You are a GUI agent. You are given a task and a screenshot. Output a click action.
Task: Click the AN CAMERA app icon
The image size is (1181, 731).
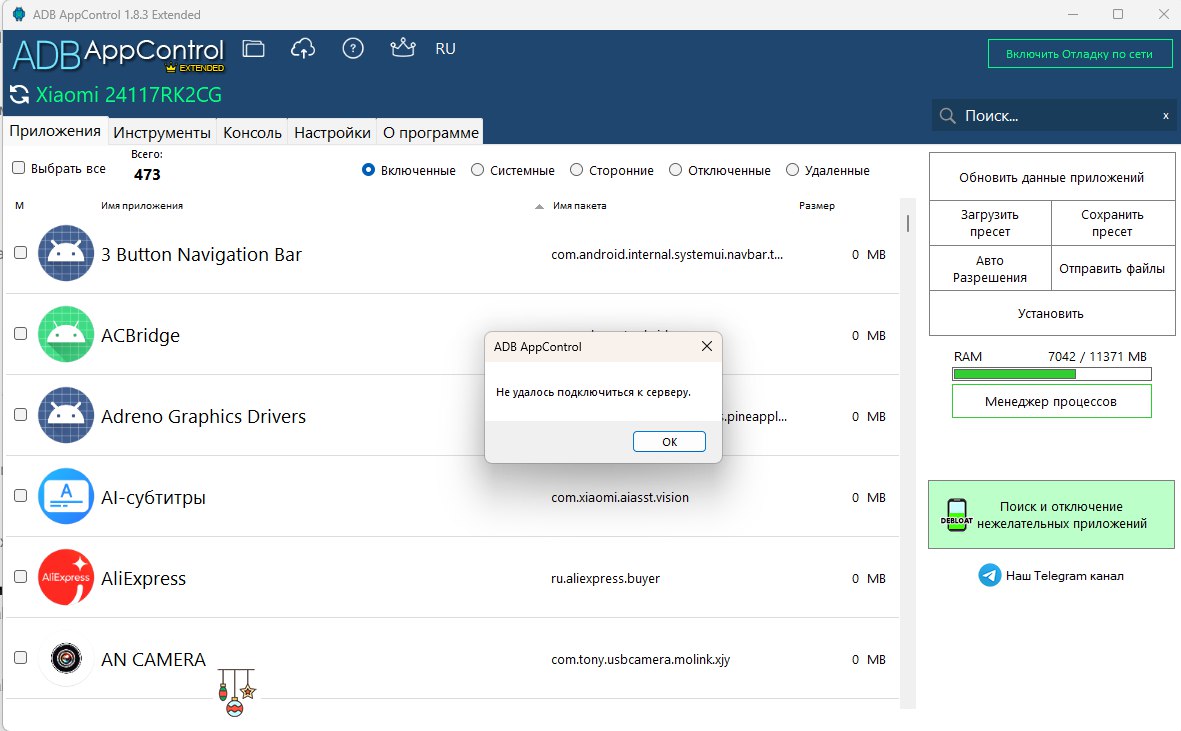tap(66, 659)
